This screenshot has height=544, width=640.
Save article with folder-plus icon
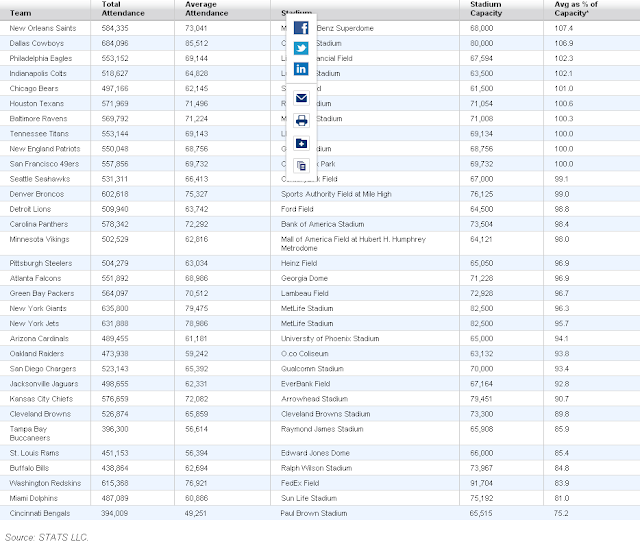click(301, 144)
